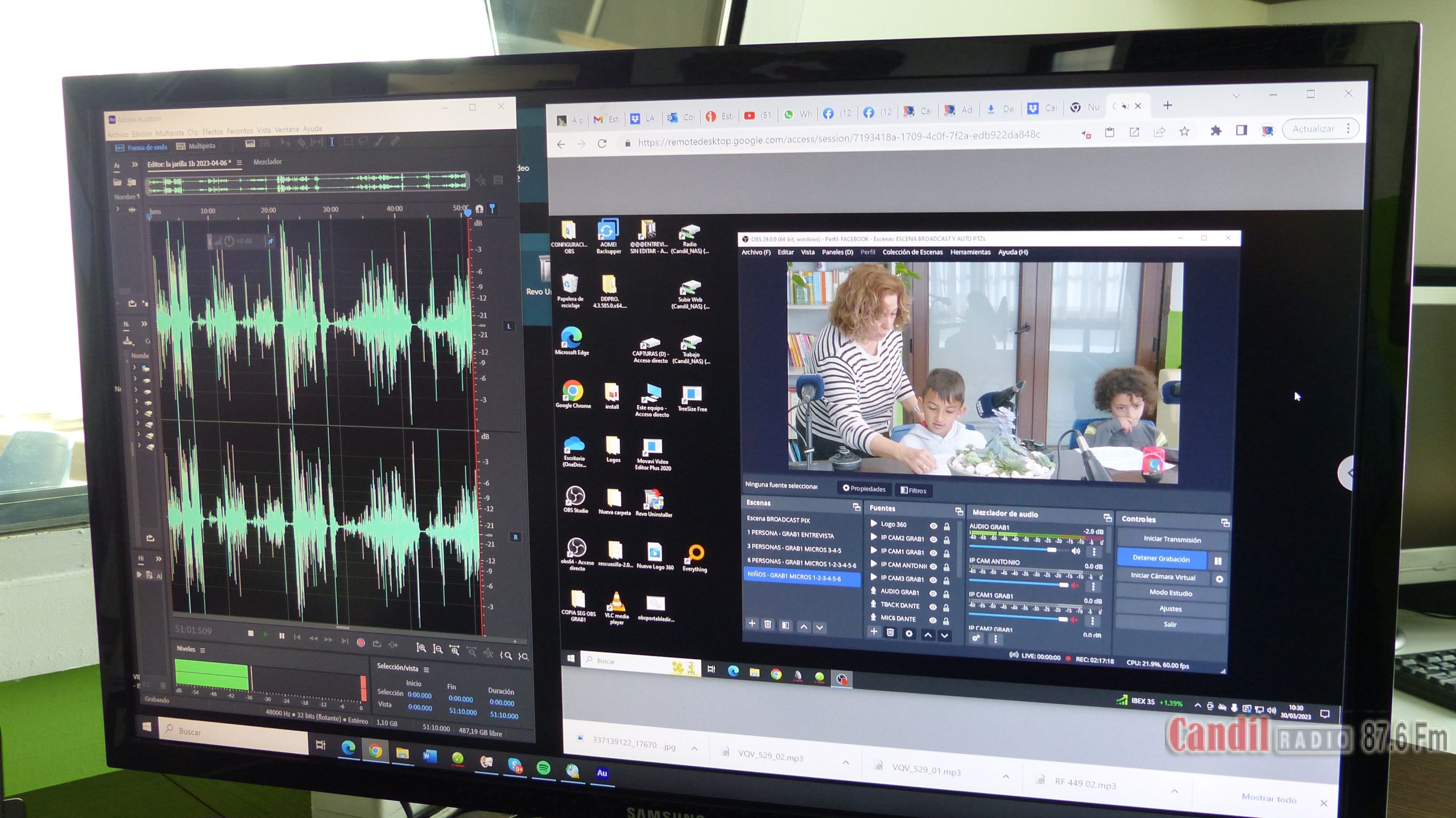Hide the AUDIO GRAB1 source in OBS
Viewport: 1456px width, 818px height.
pos(933,593)
